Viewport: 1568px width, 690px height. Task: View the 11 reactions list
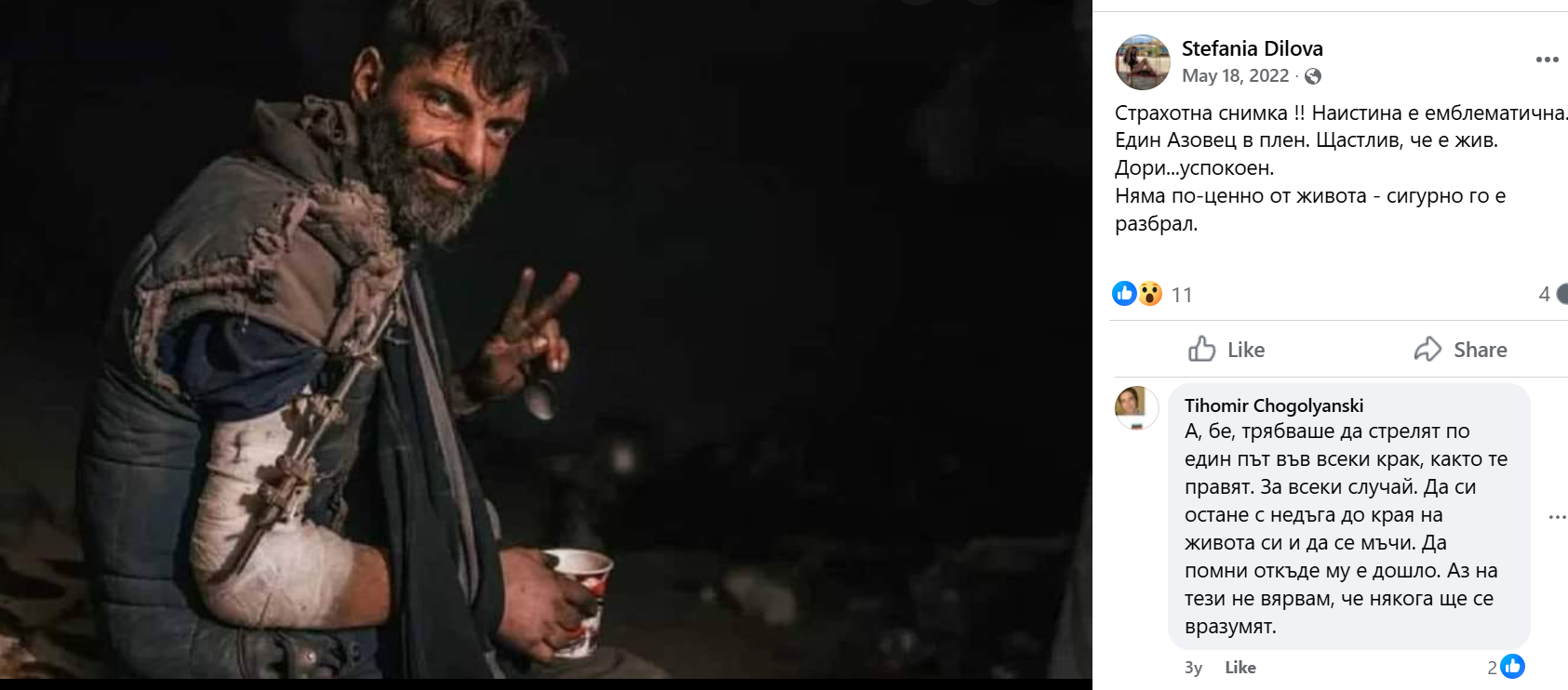[x=1182, y=295]
